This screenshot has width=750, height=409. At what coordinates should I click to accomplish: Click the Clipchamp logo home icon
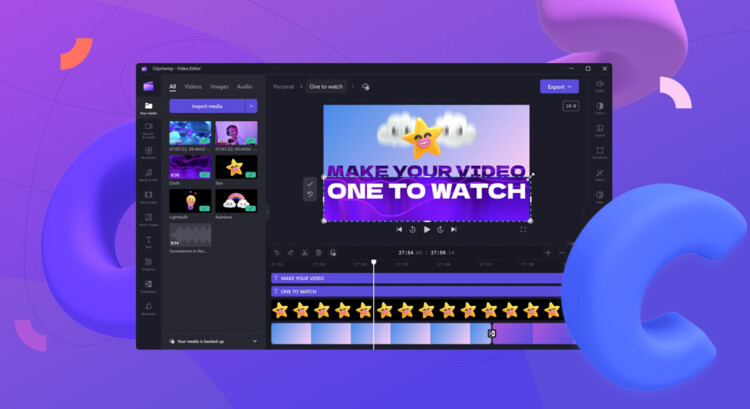point(148,86)
